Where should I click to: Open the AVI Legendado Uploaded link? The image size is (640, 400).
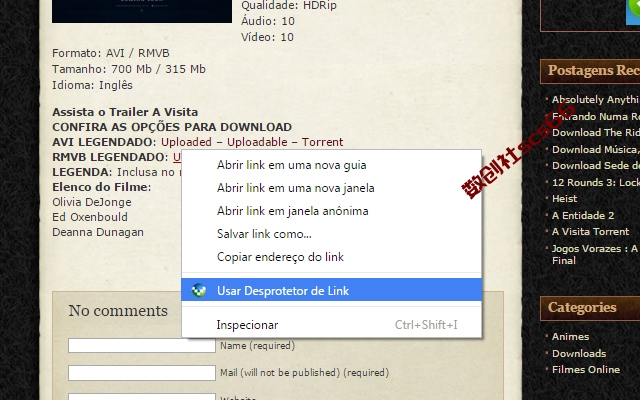tap(186, 142)
